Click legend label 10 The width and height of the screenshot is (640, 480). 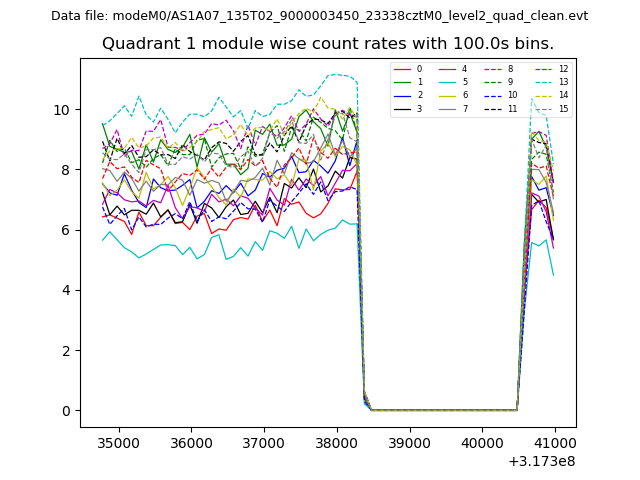coord(511,95)
